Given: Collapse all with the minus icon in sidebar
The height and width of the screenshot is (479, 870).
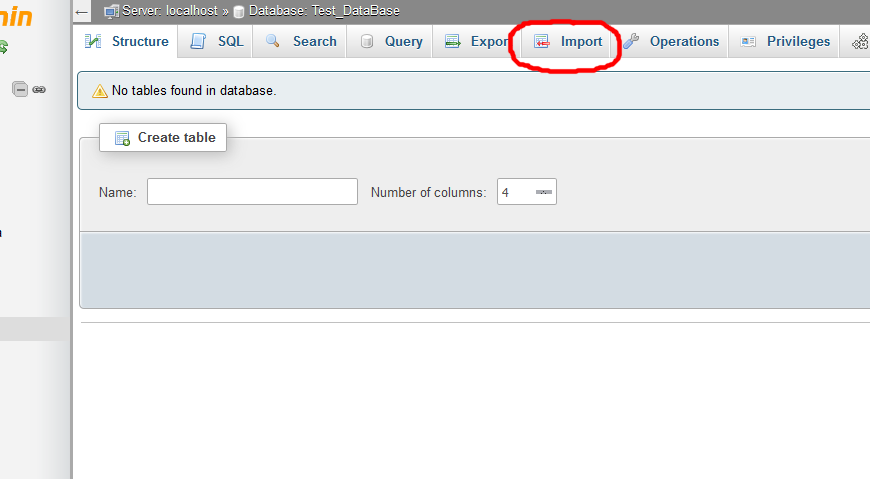Looking at the screenshot, I should coord(20,89).
